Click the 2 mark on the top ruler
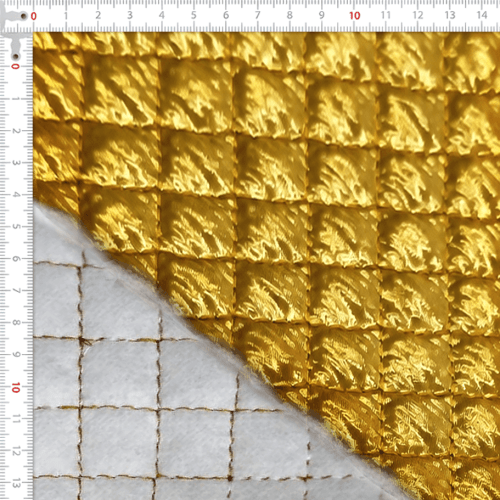 click(x=98, y=15)
